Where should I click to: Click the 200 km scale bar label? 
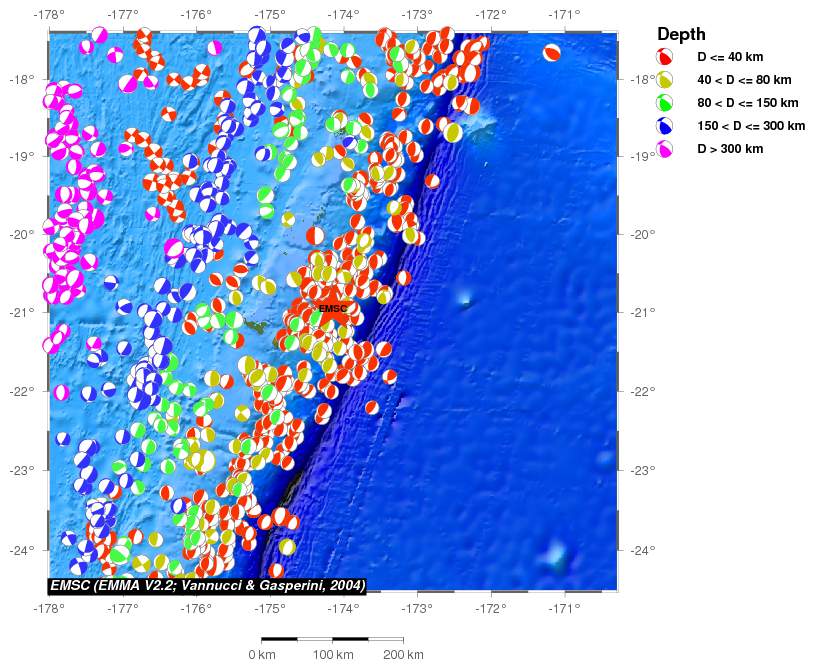pyautogui.click(x=403, y=655)
